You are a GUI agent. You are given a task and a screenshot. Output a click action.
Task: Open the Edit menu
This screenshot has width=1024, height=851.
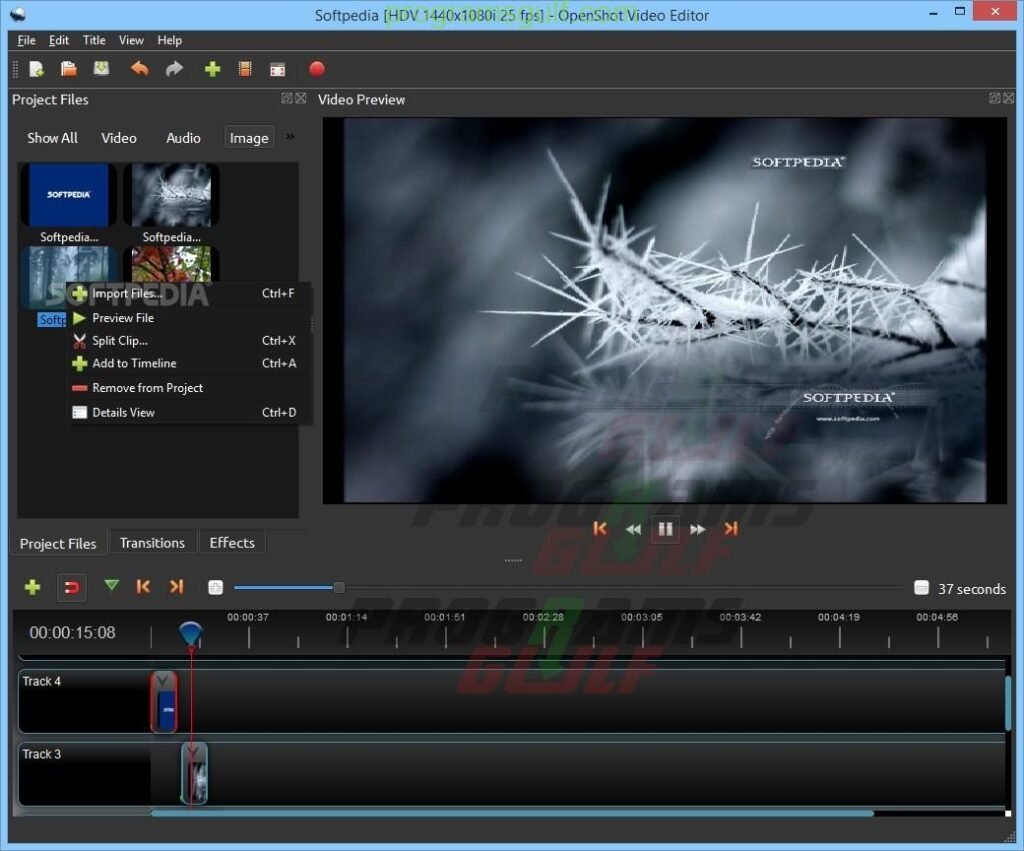coord(59,40)
